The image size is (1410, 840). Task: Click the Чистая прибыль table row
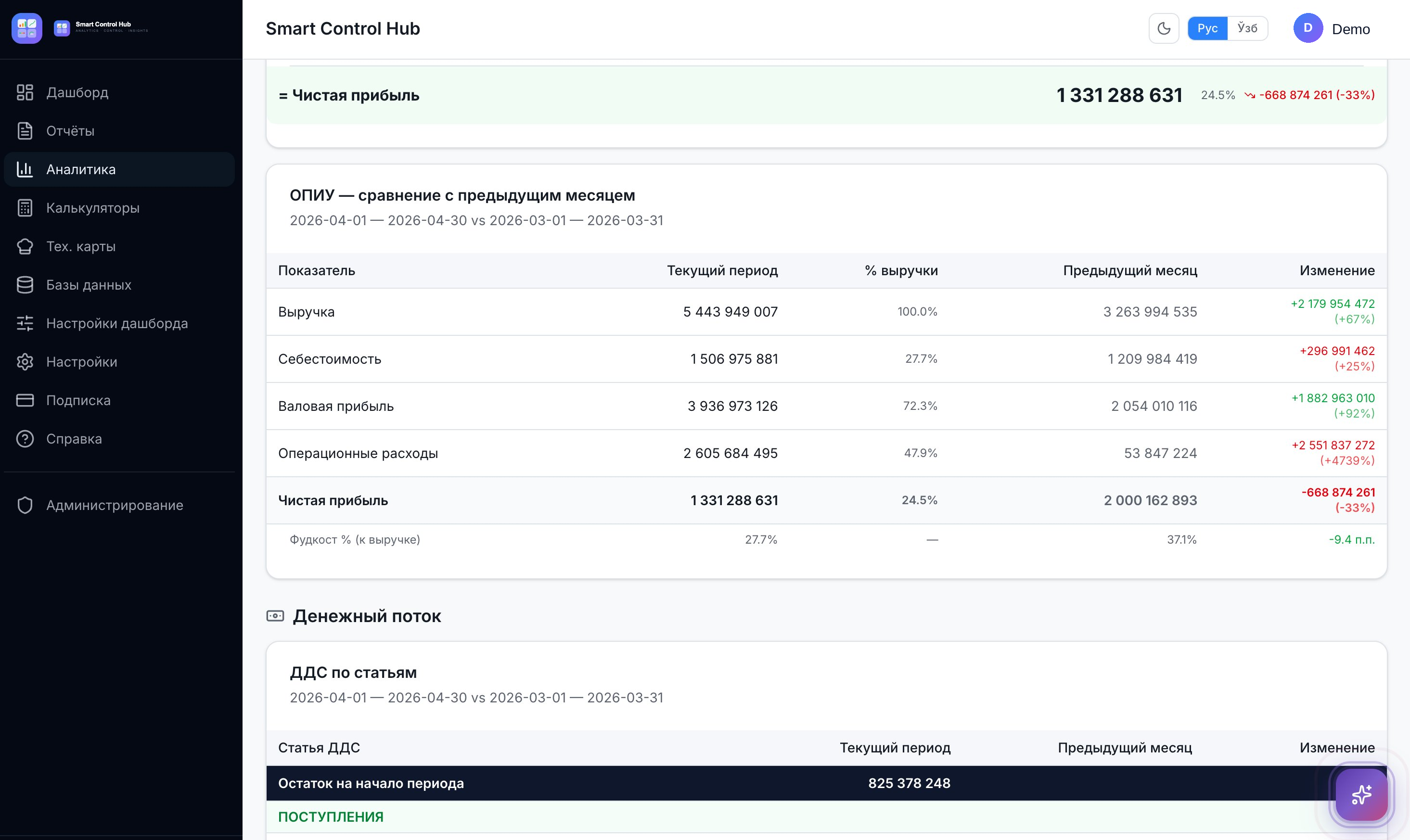coord(826,500)
